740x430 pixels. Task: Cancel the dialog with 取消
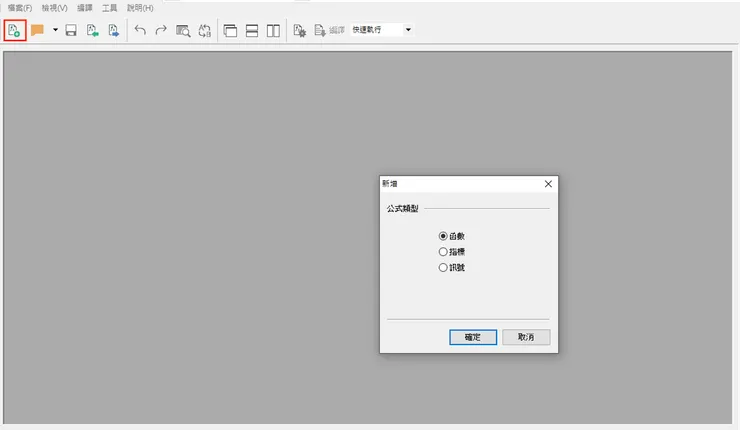[526, 337]
